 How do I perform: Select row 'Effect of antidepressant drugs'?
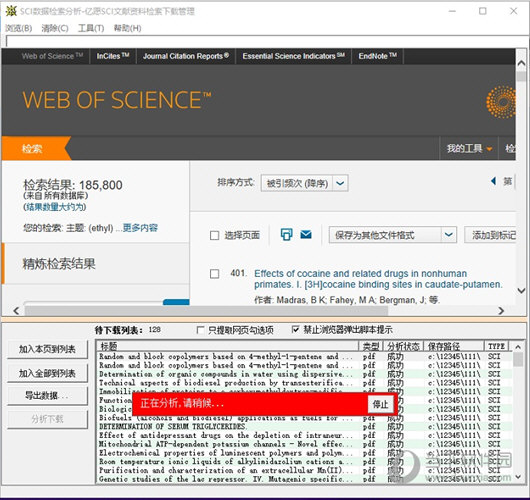click(x=304, y=435)
